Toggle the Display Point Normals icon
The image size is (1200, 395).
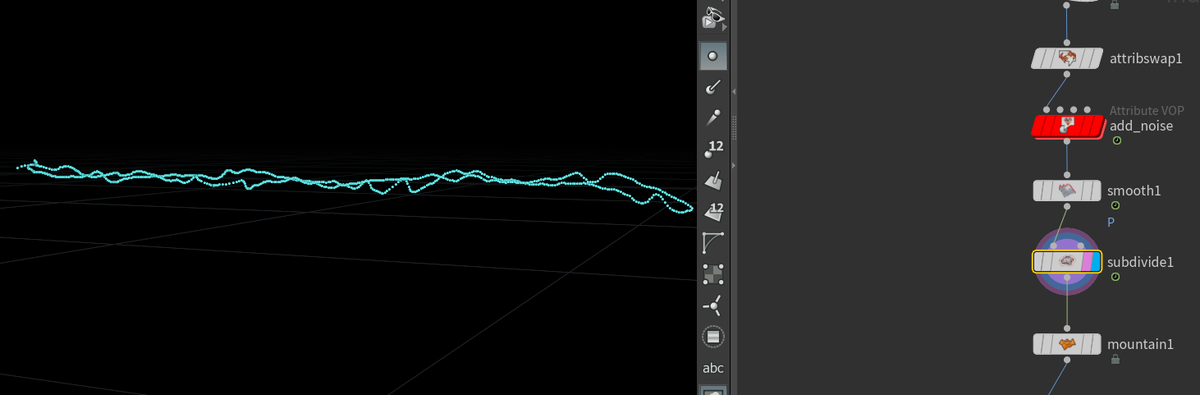713,87
